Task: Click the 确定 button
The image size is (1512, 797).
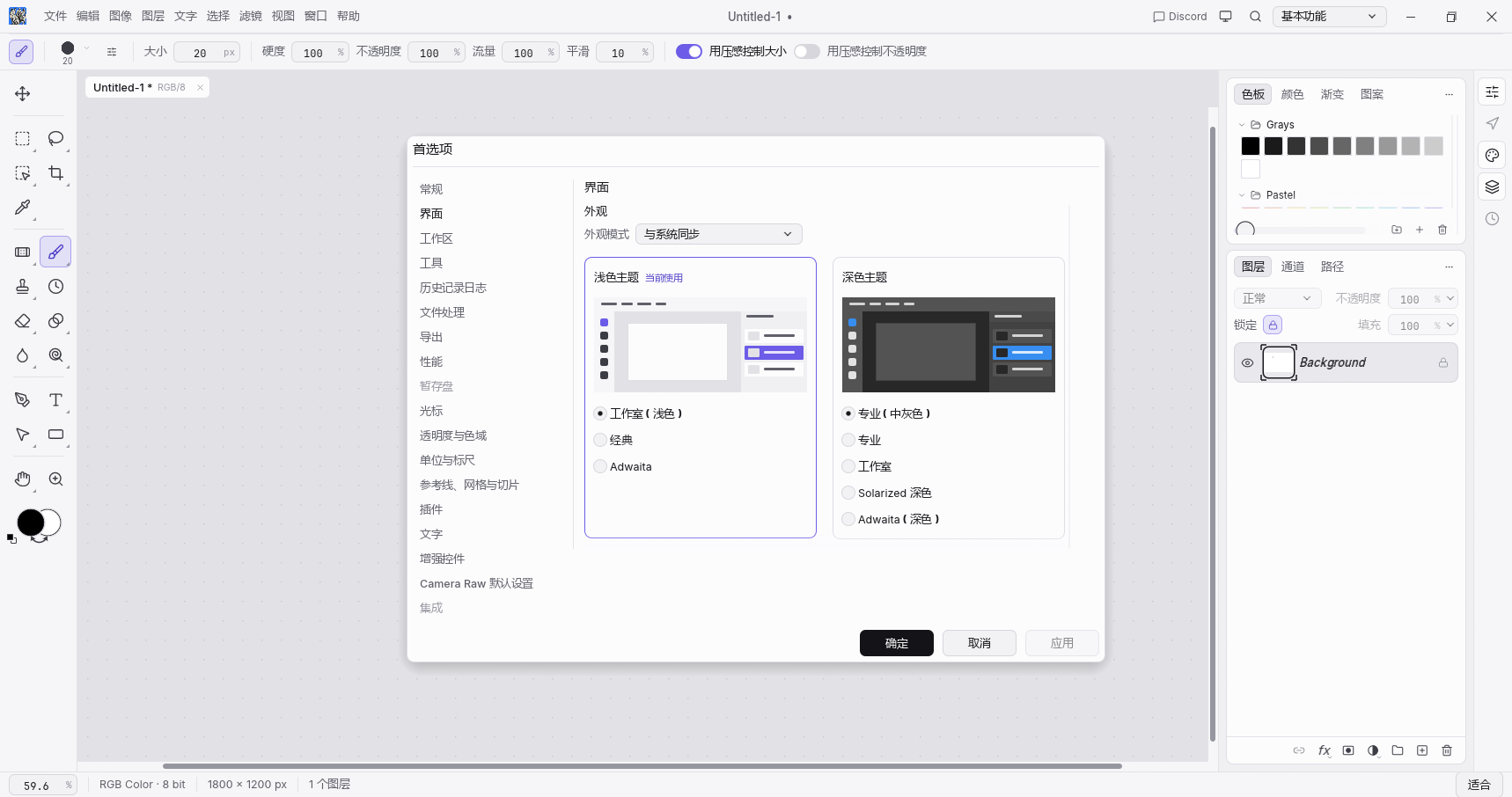Action: coord(897,643)
